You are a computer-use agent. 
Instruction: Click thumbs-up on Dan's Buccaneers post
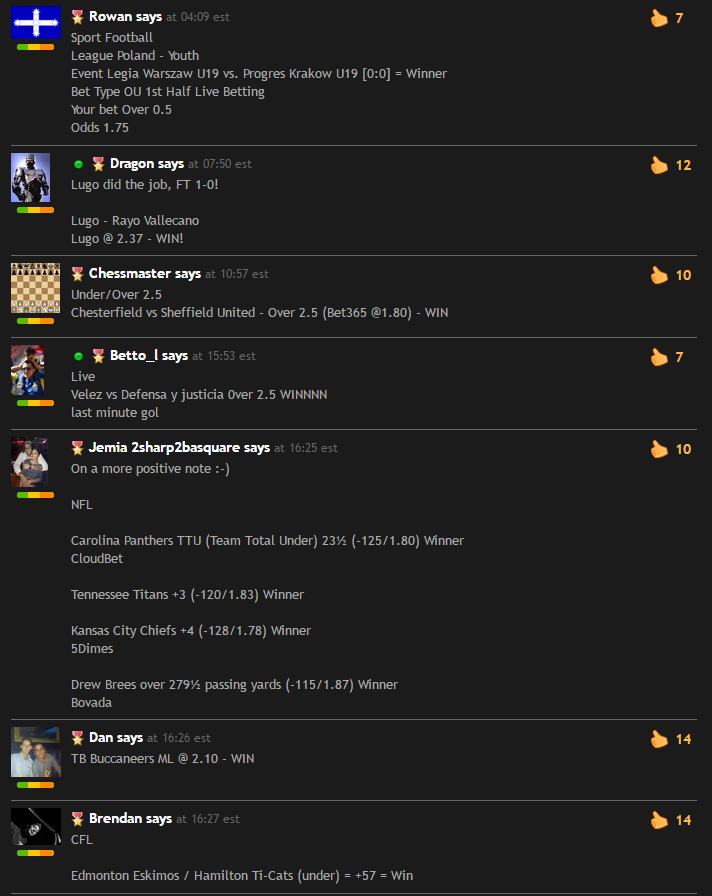point(659,739)
